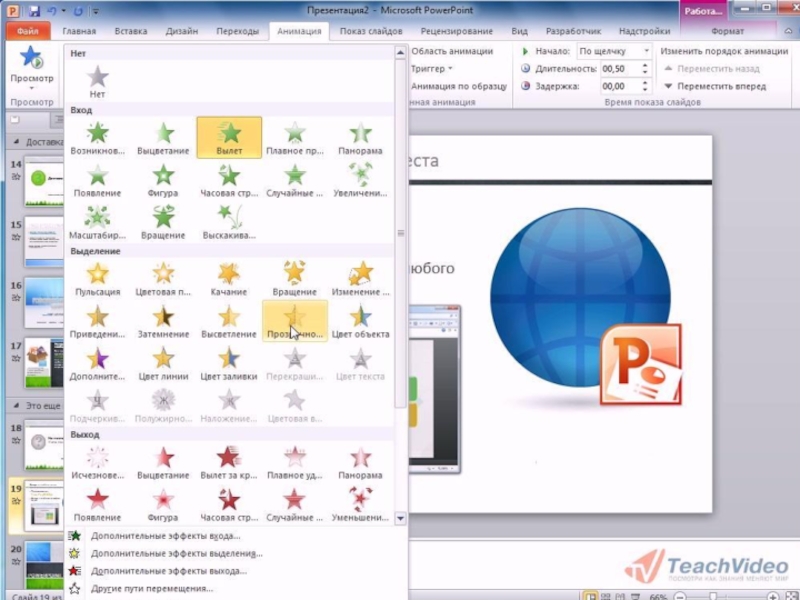Collapse the Доставка slide section
800x600 pixels.
point(16,142)
